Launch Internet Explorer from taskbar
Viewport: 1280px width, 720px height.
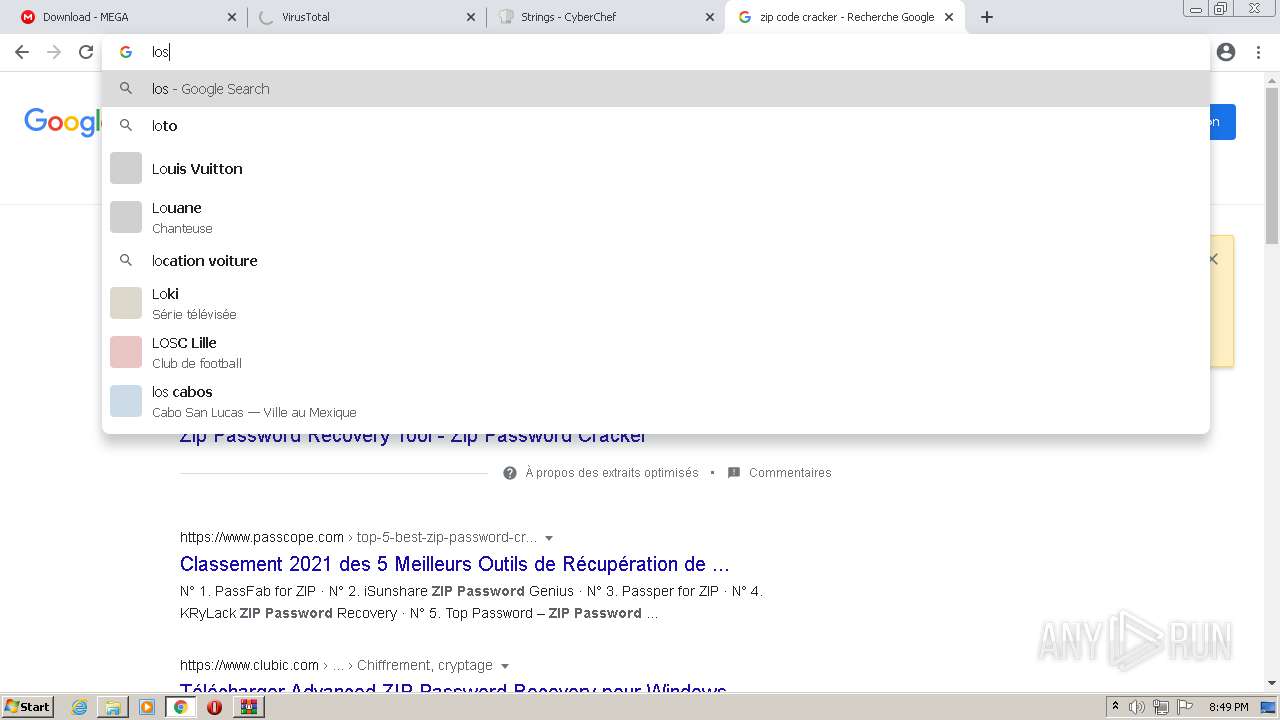[79, 707]
